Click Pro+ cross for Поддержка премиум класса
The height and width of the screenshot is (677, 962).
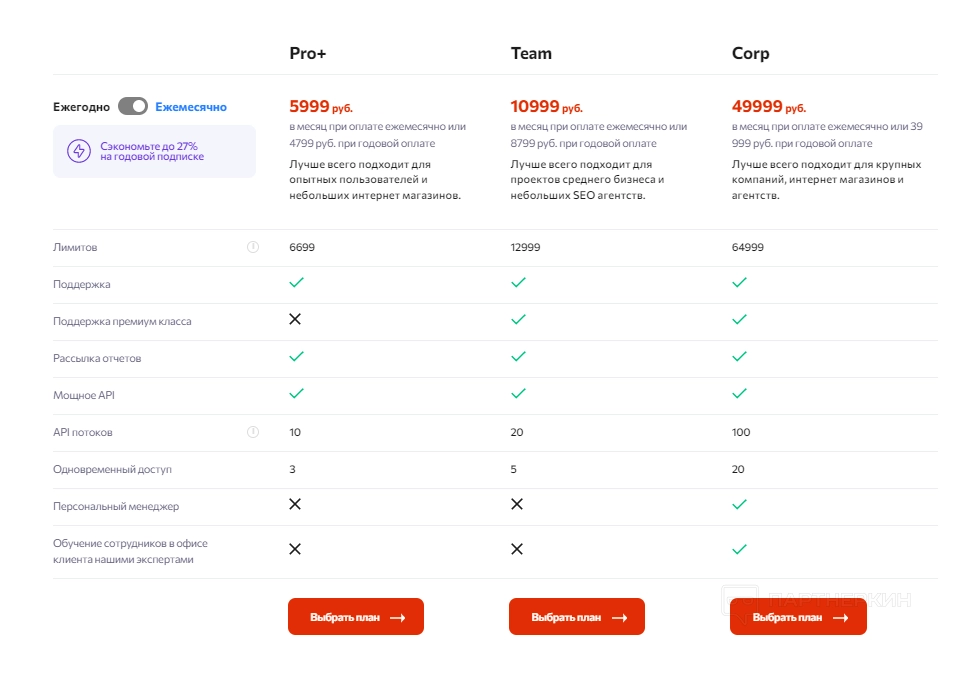click(295, 319)
